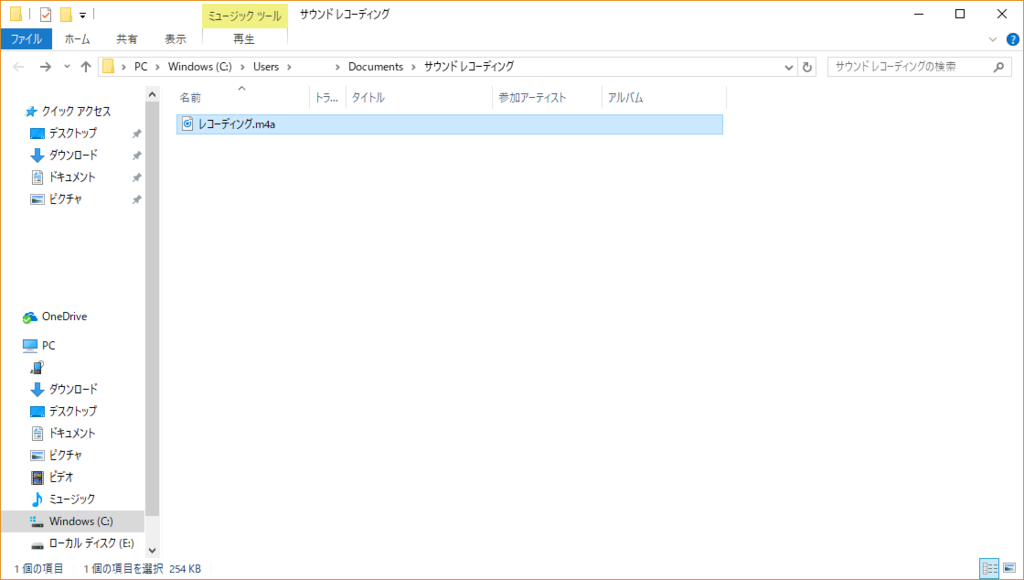This screenshot has width=1024, height=580.
Task: Expand the chevron after PC in breadcrumb
Action: tap(157, 67)
